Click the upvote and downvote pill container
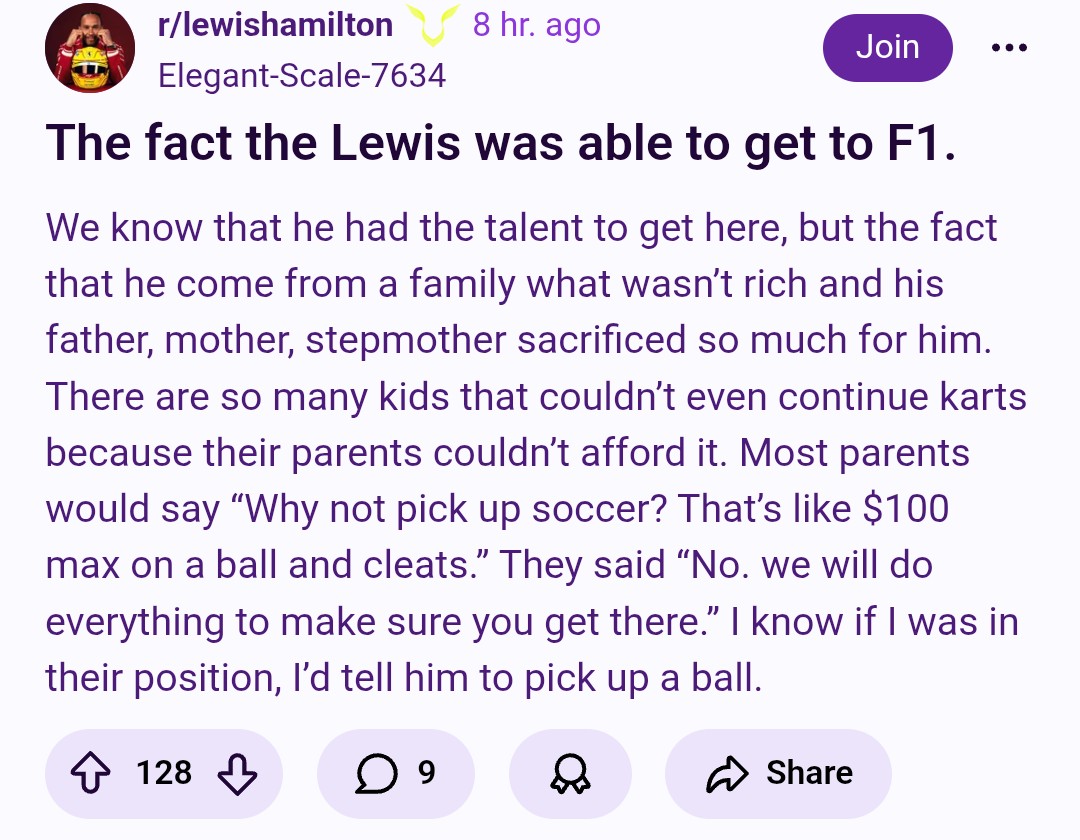 tap(164, 774)
